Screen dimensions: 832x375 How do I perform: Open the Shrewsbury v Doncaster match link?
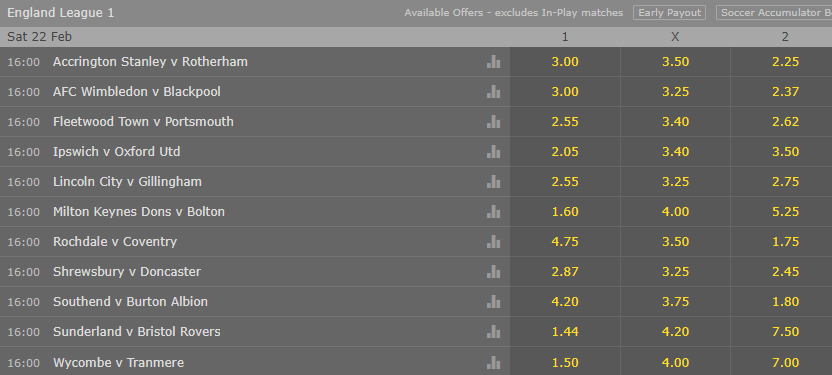point(127,272)
